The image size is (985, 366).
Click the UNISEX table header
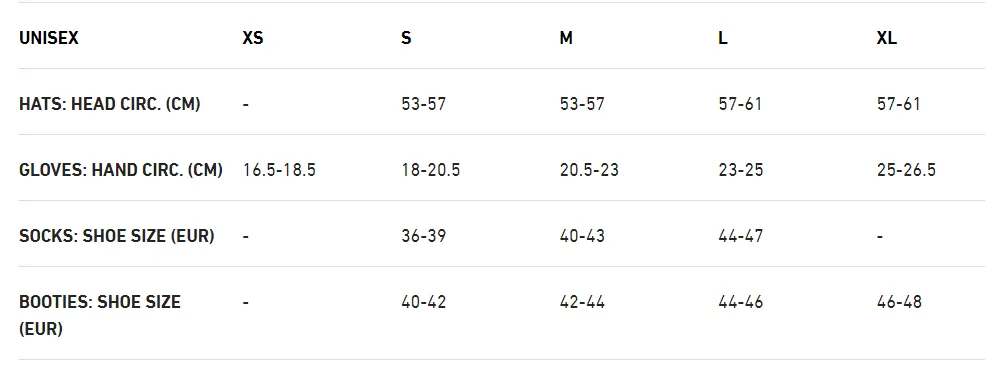tap(49, 38)
